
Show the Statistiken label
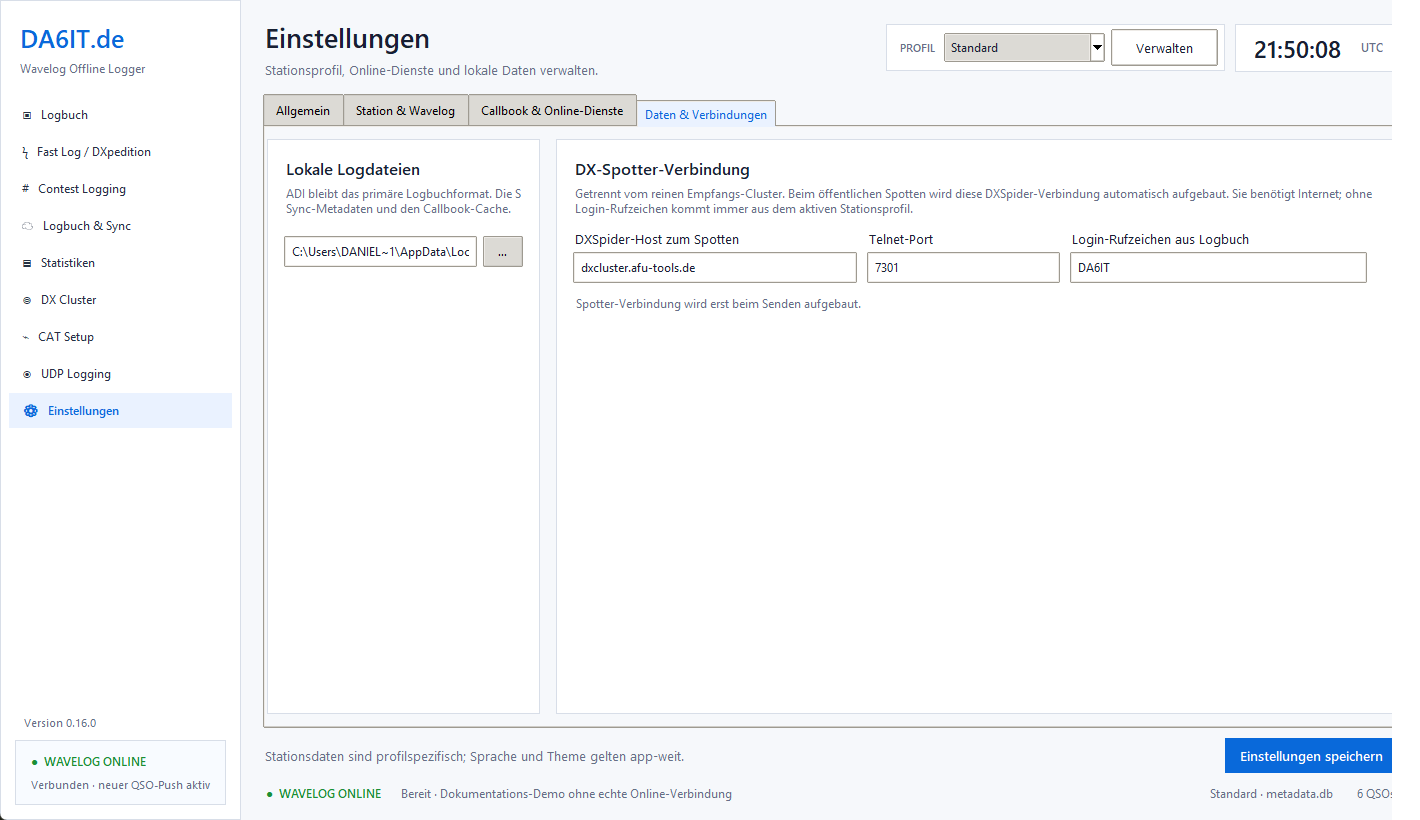click(x=68, y=263)
